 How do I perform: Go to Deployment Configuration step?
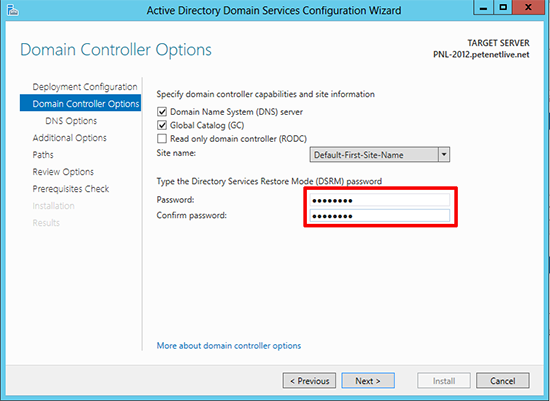(x=85, y=87)
